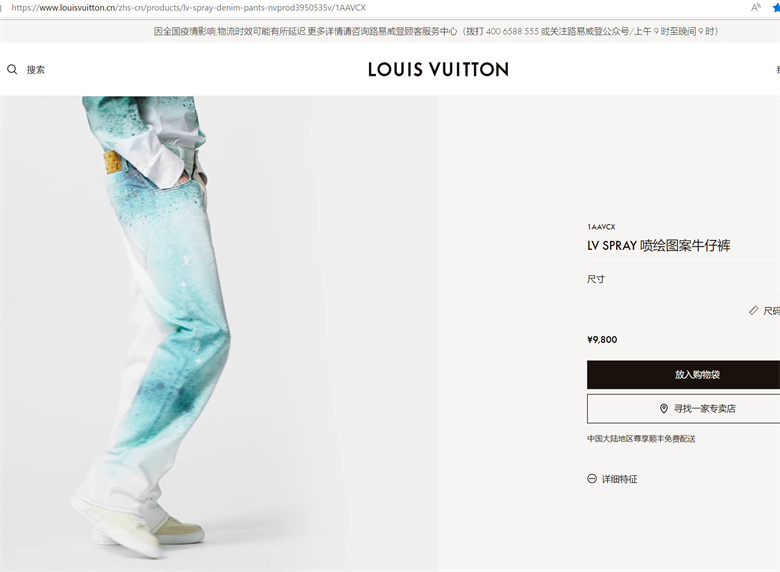Viewport: 780px width, 572px height.
Task: Select the 尺寸 size option row
Action: pos(683,279)
